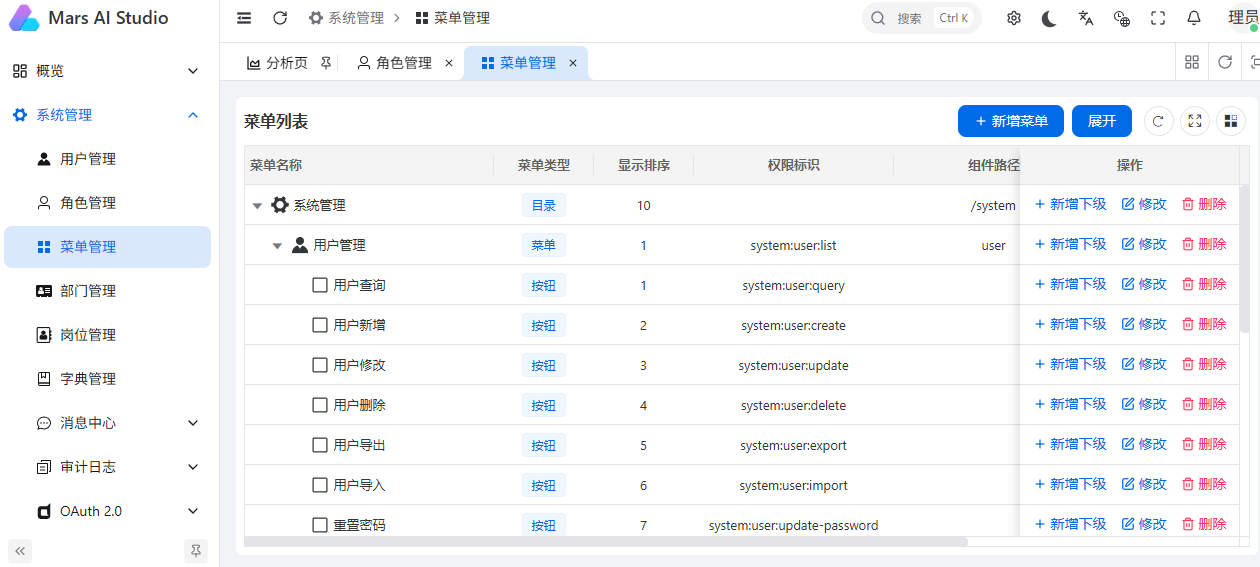Collapse the sidebar with double-chevron icon
The height and width of the screenshot is (567, 1260).
[20, 550]
